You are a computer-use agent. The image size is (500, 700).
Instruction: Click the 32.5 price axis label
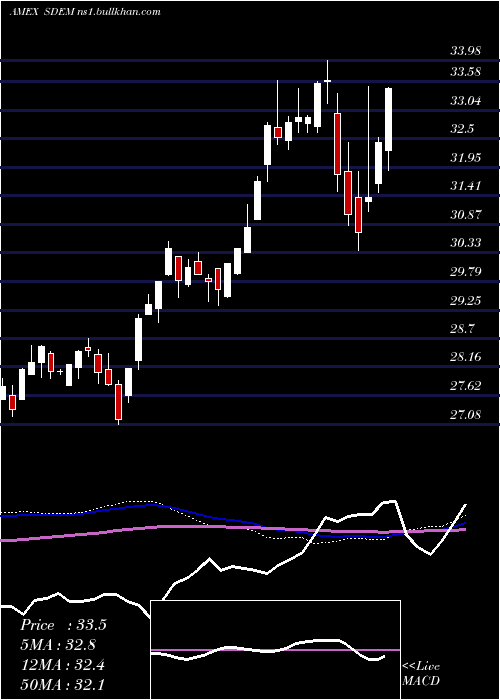click(x=462, y=129)
